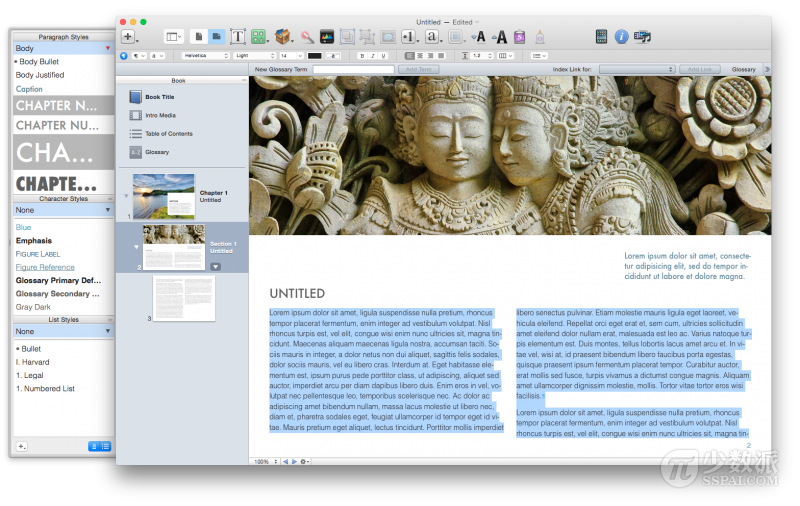Click the Add Link button
Viewport: 800px width, 506px height.
coord(699,69)
